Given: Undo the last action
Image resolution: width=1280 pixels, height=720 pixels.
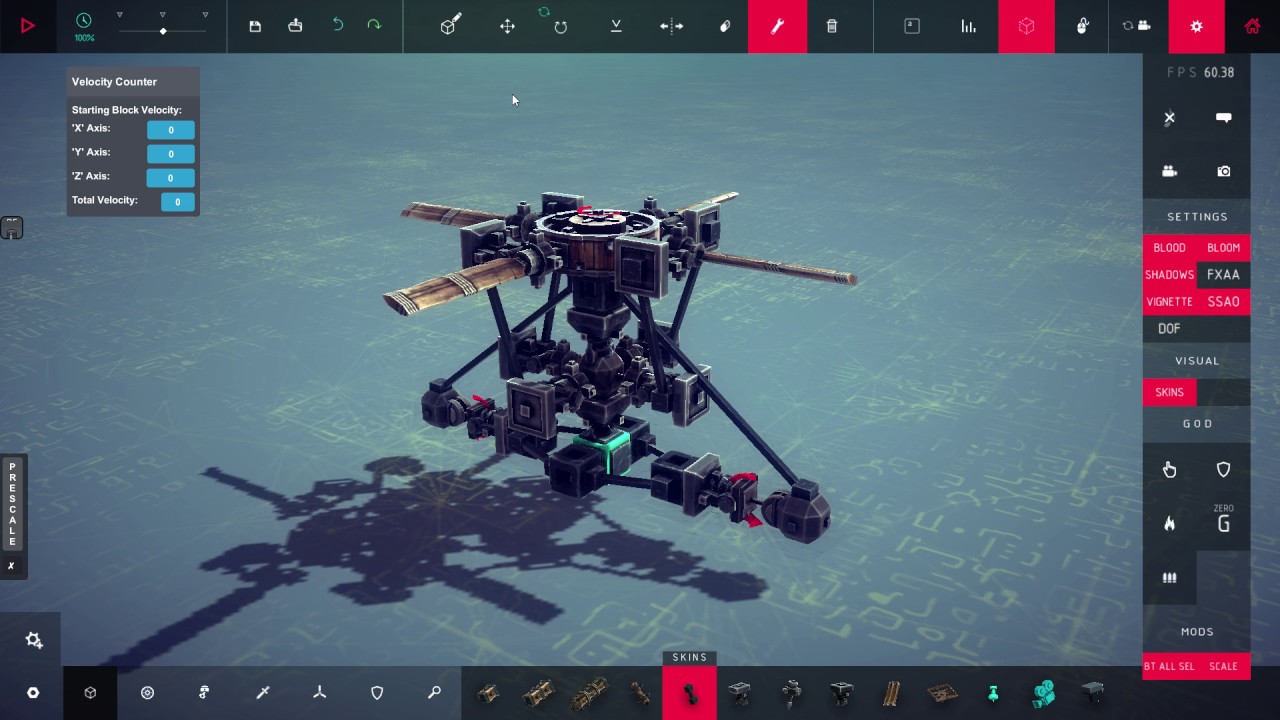Looking at the screenshot, I should pos(338,25).
